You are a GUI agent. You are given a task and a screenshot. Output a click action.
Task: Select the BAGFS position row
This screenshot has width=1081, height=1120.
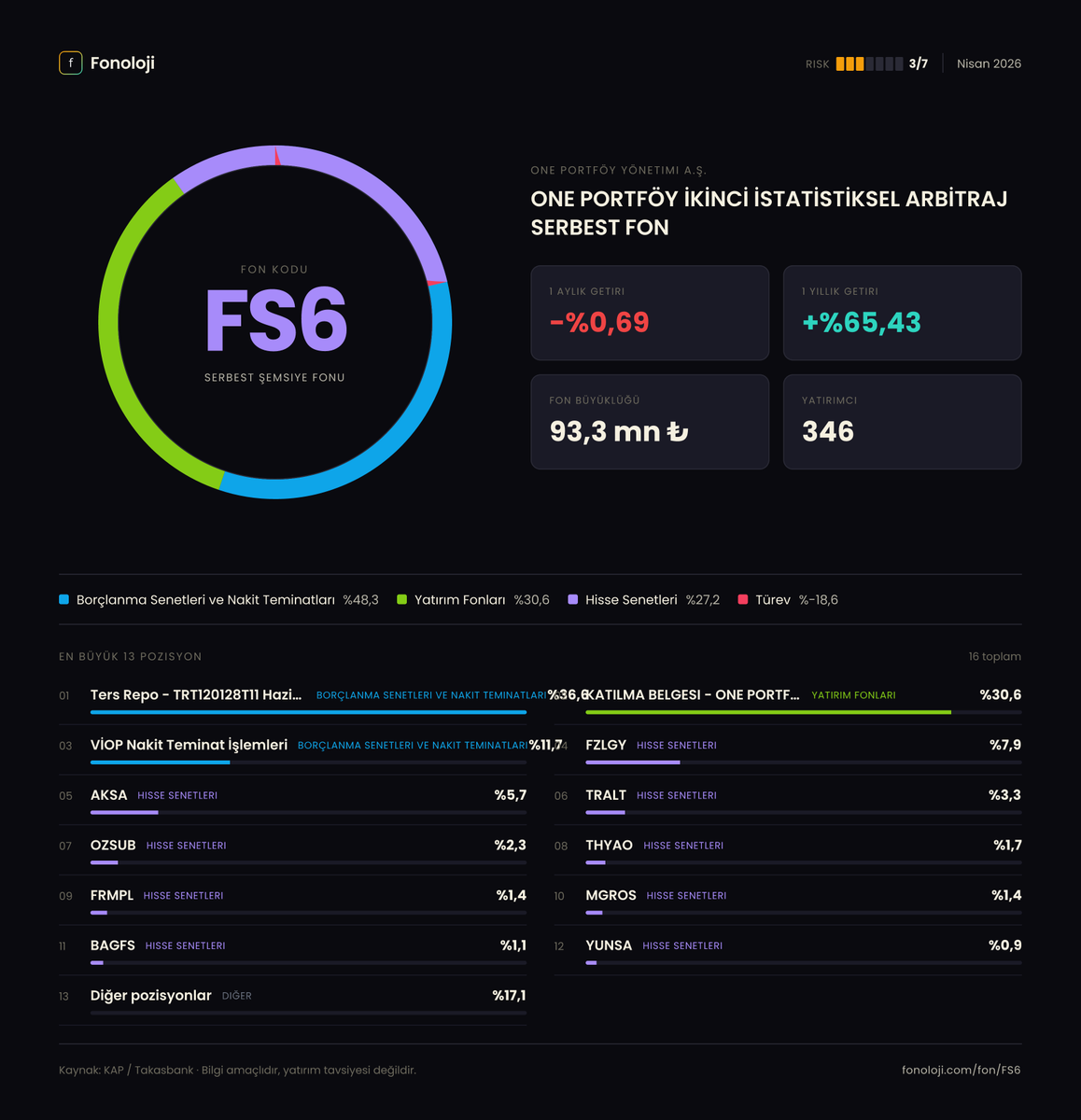(x=292, y=951)
